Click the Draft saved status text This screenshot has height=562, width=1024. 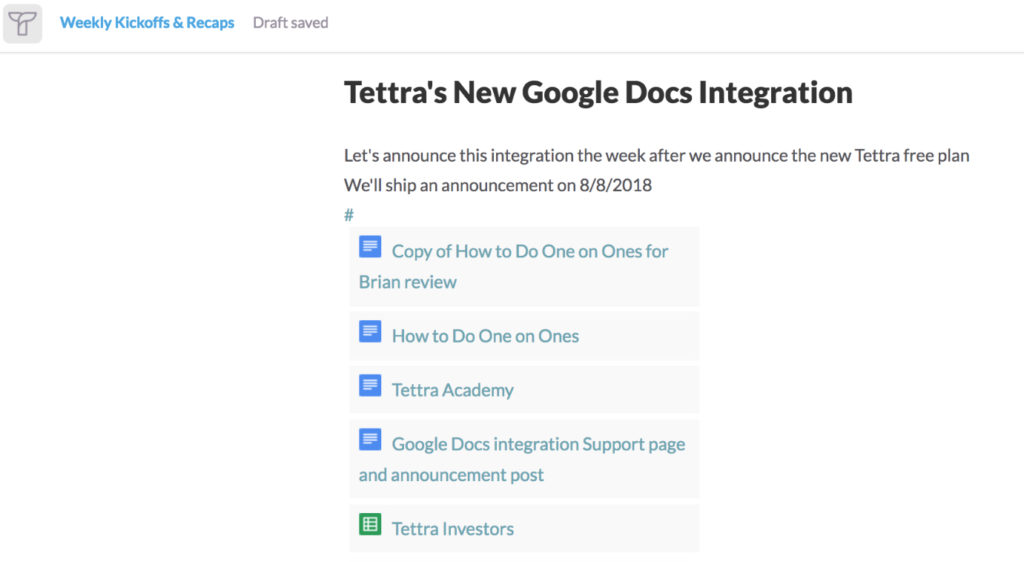291,23
